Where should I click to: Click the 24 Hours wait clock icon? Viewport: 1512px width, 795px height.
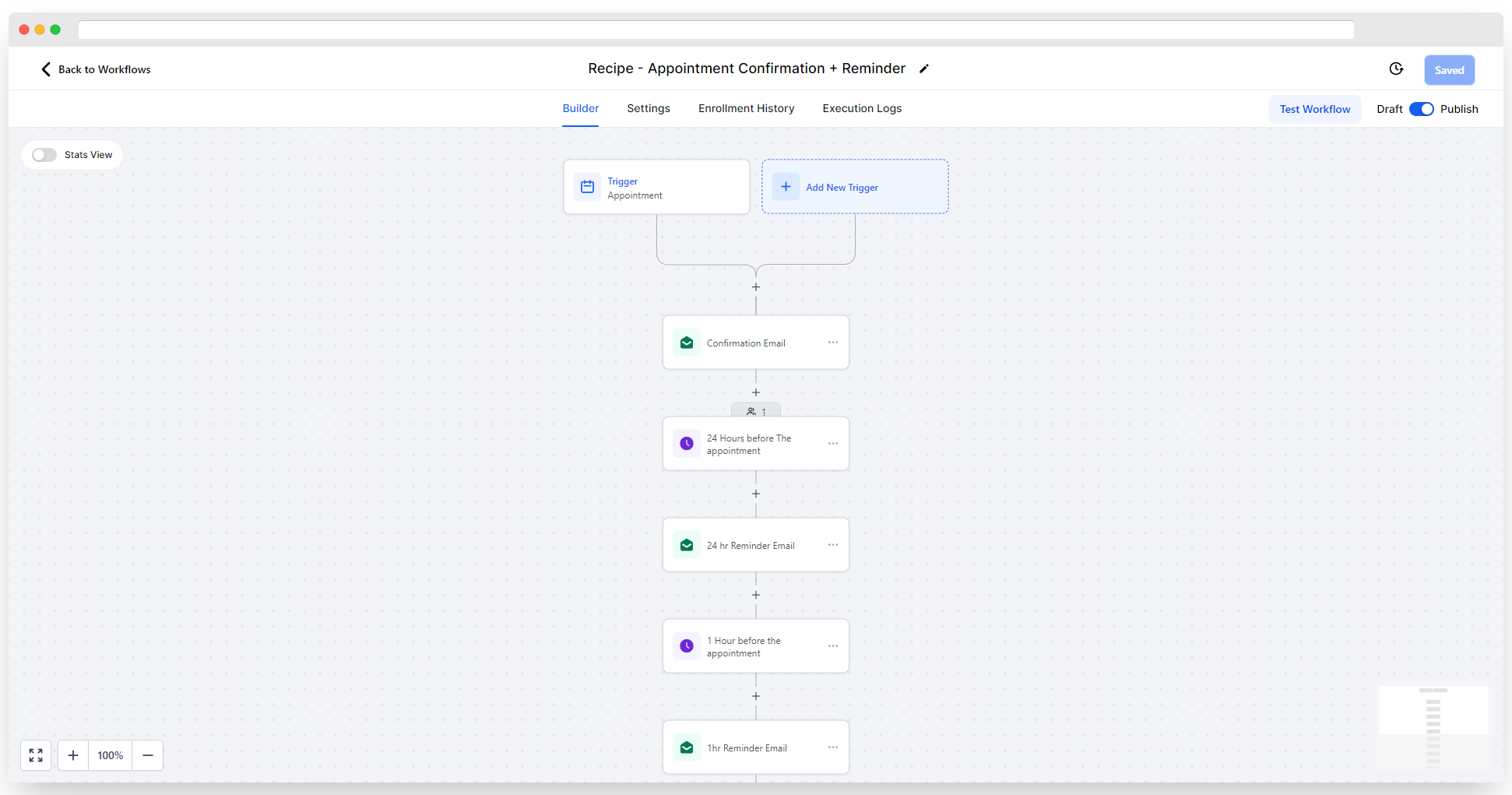click(687, 444)
